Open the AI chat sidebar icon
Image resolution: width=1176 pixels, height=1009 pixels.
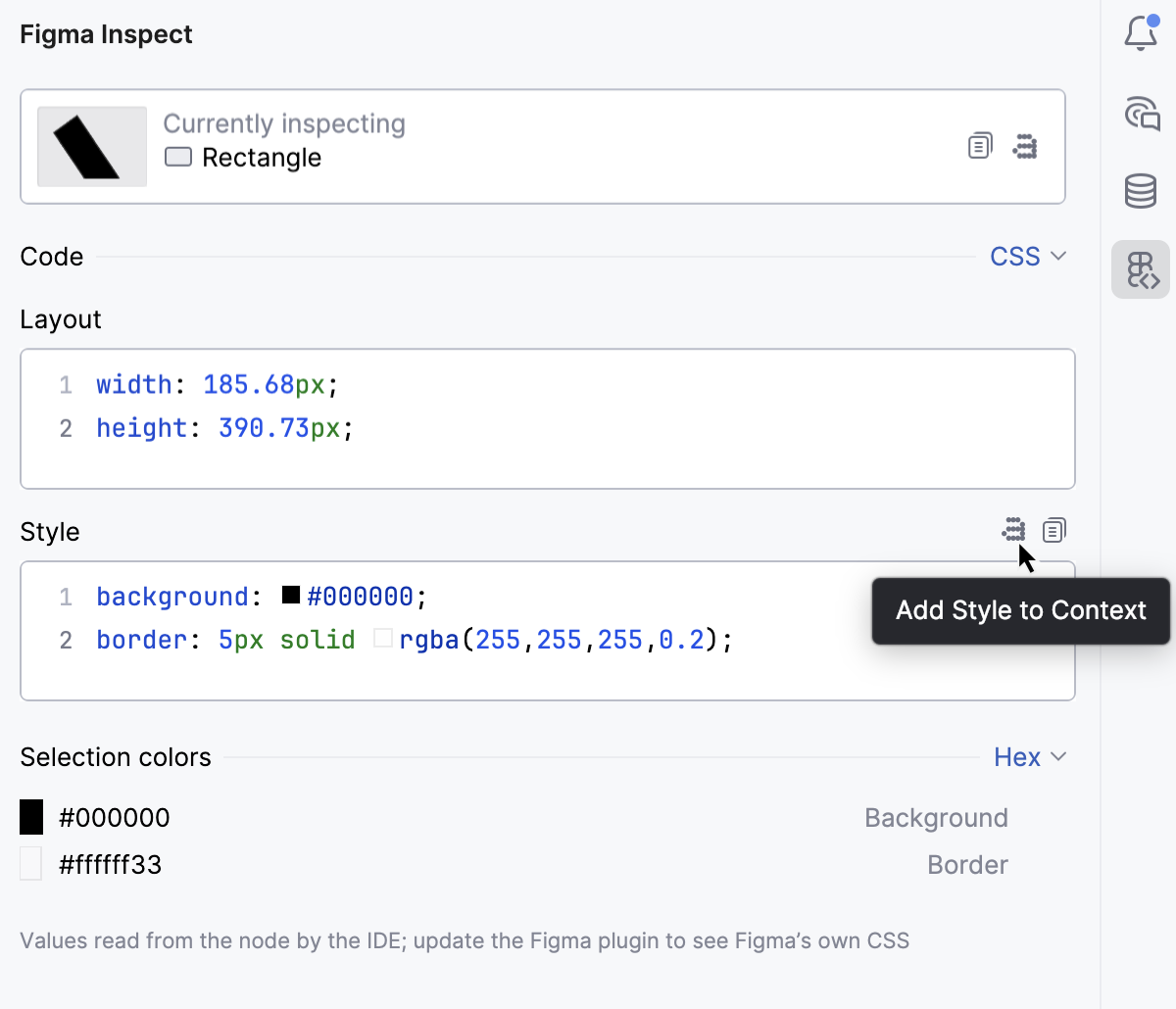[x=1142, y=114]
